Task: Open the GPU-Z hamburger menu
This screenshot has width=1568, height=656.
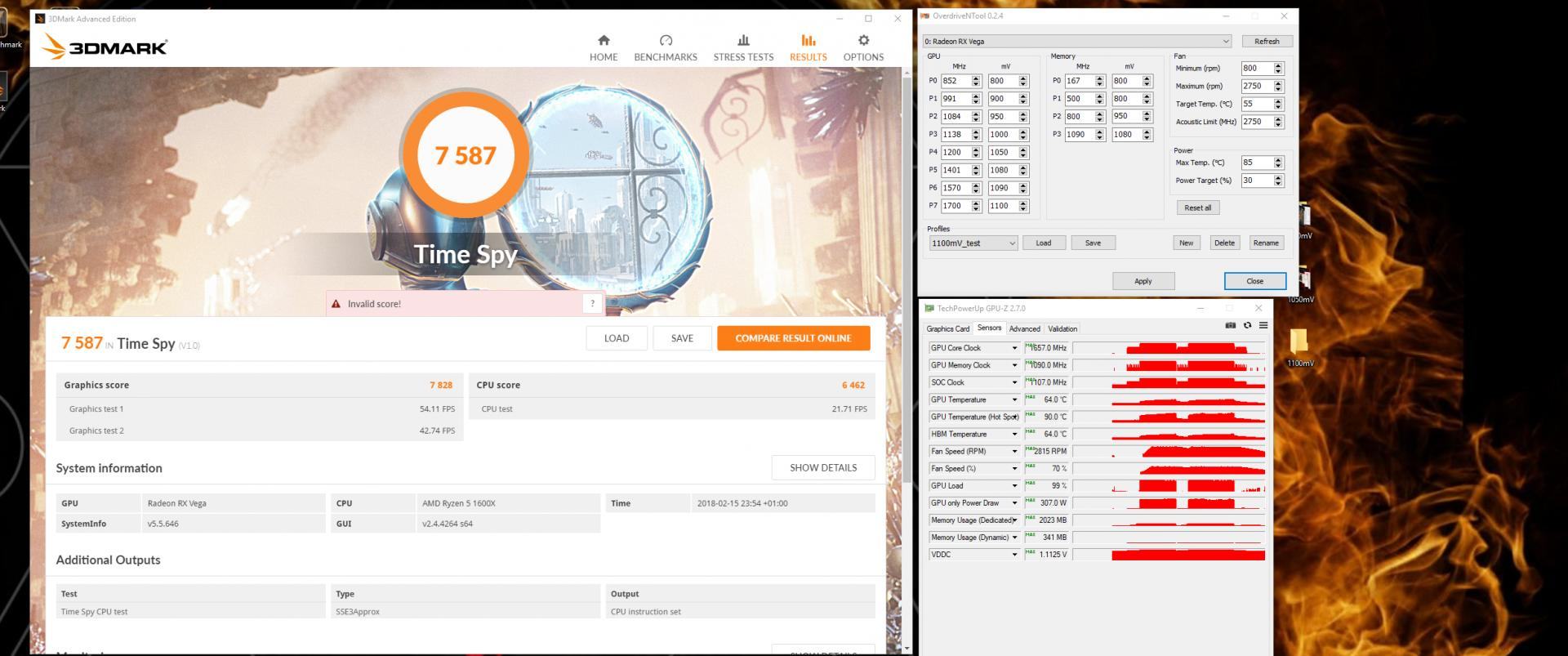Action: (x=1263, y=325)
